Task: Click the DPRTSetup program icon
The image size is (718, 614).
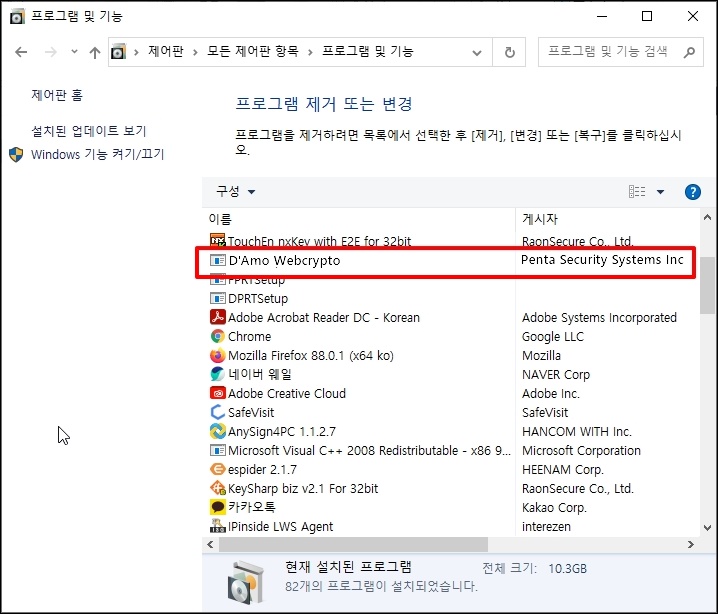Action: (218, 299)
